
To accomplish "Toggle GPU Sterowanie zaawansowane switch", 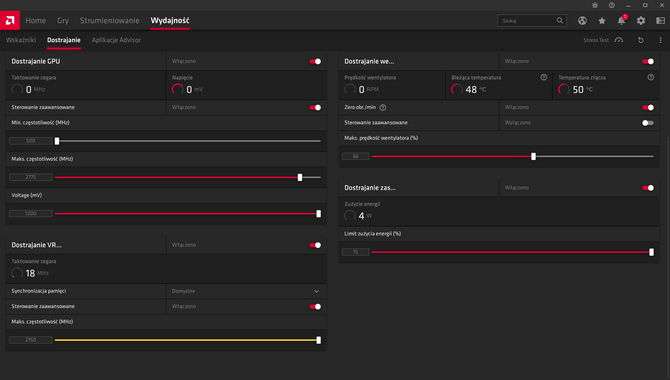I will [x=315, y=107].
